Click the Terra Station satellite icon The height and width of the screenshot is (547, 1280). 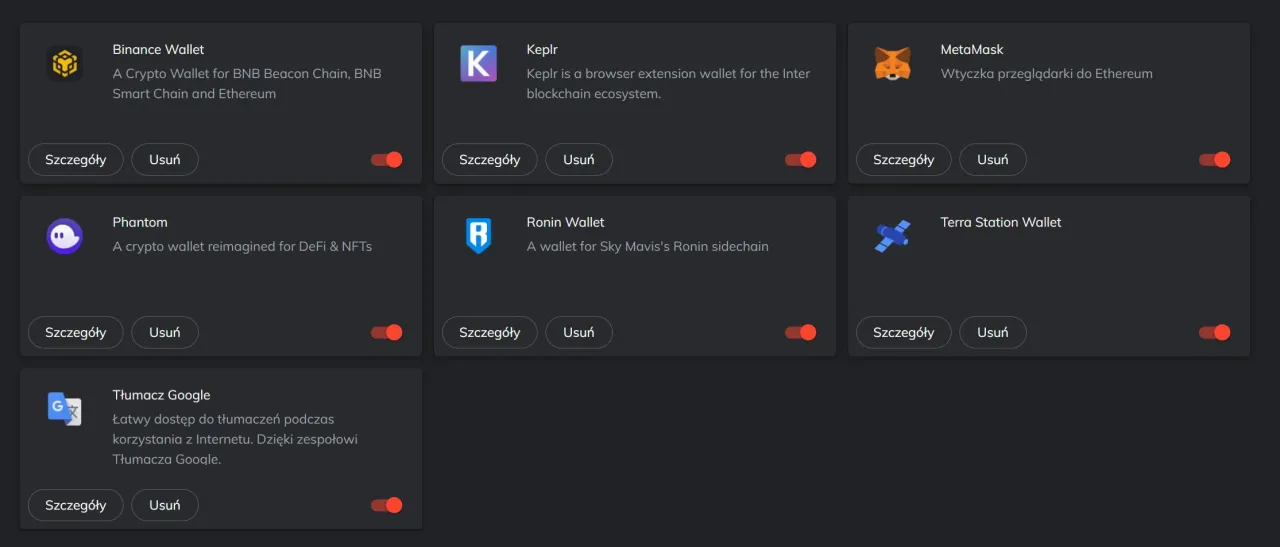point(892,236)
